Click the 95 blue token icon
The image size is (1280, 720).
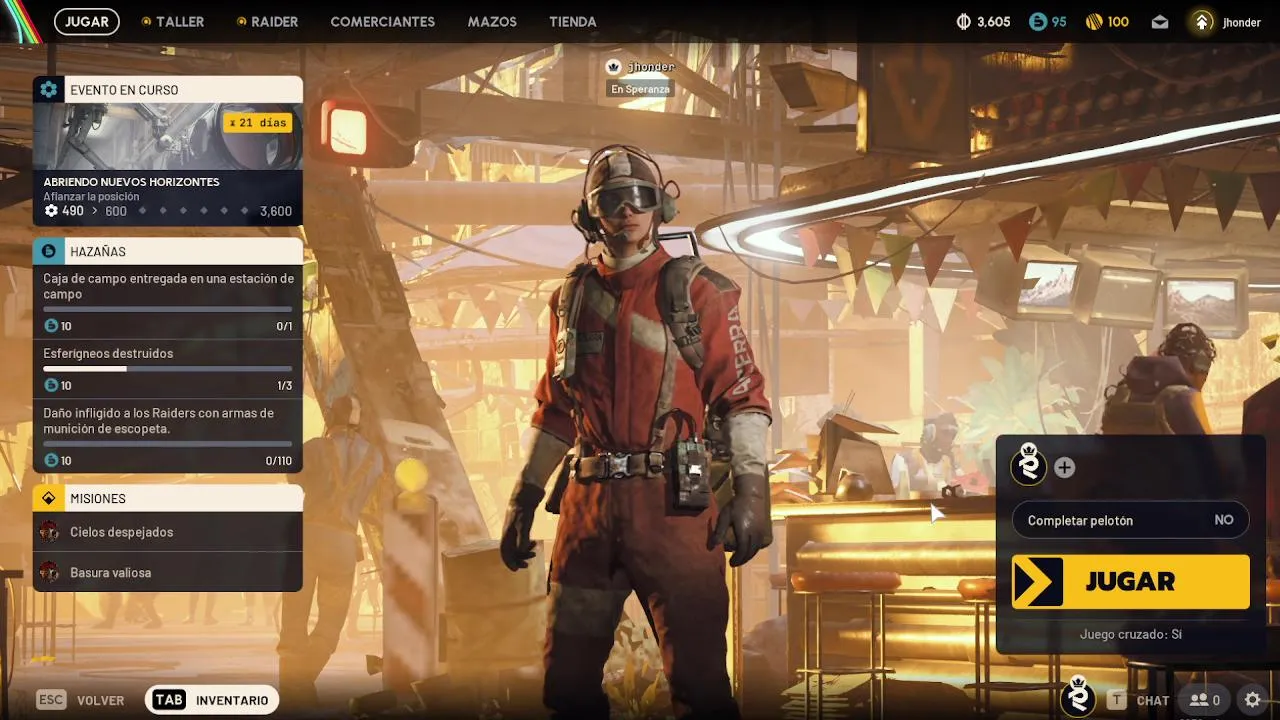click(1038, 22)
